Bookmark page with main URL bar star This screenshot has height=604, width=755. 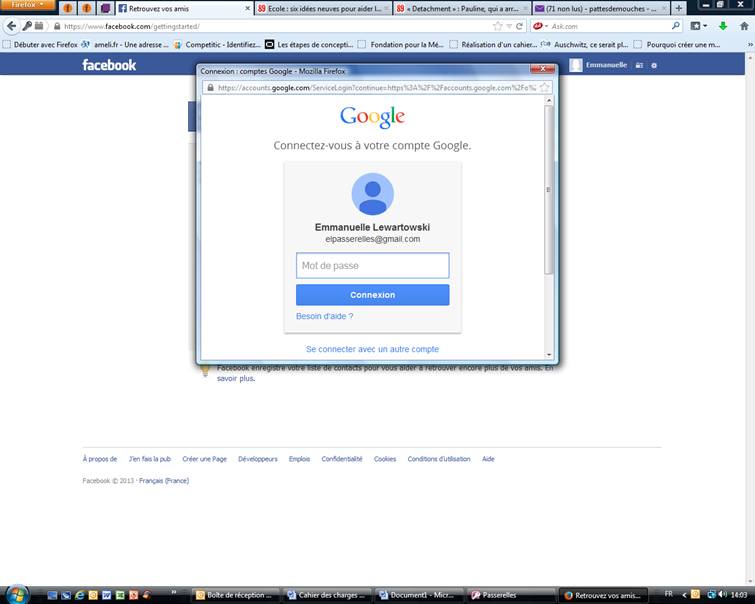498,26
